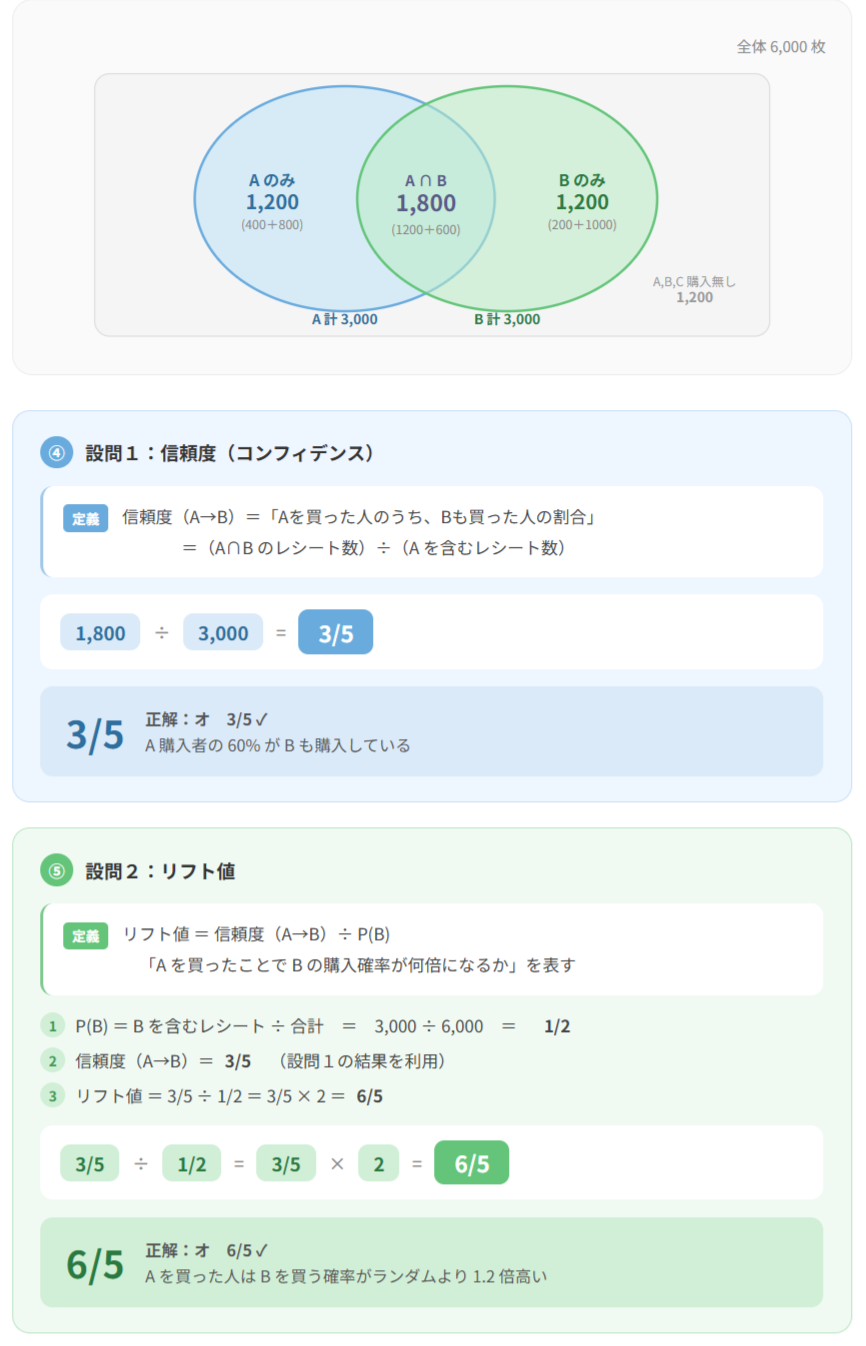Click the 1,800 chip in the confidence formula
This screenshot has width=866, height=1346.
[x=101, y=633]
